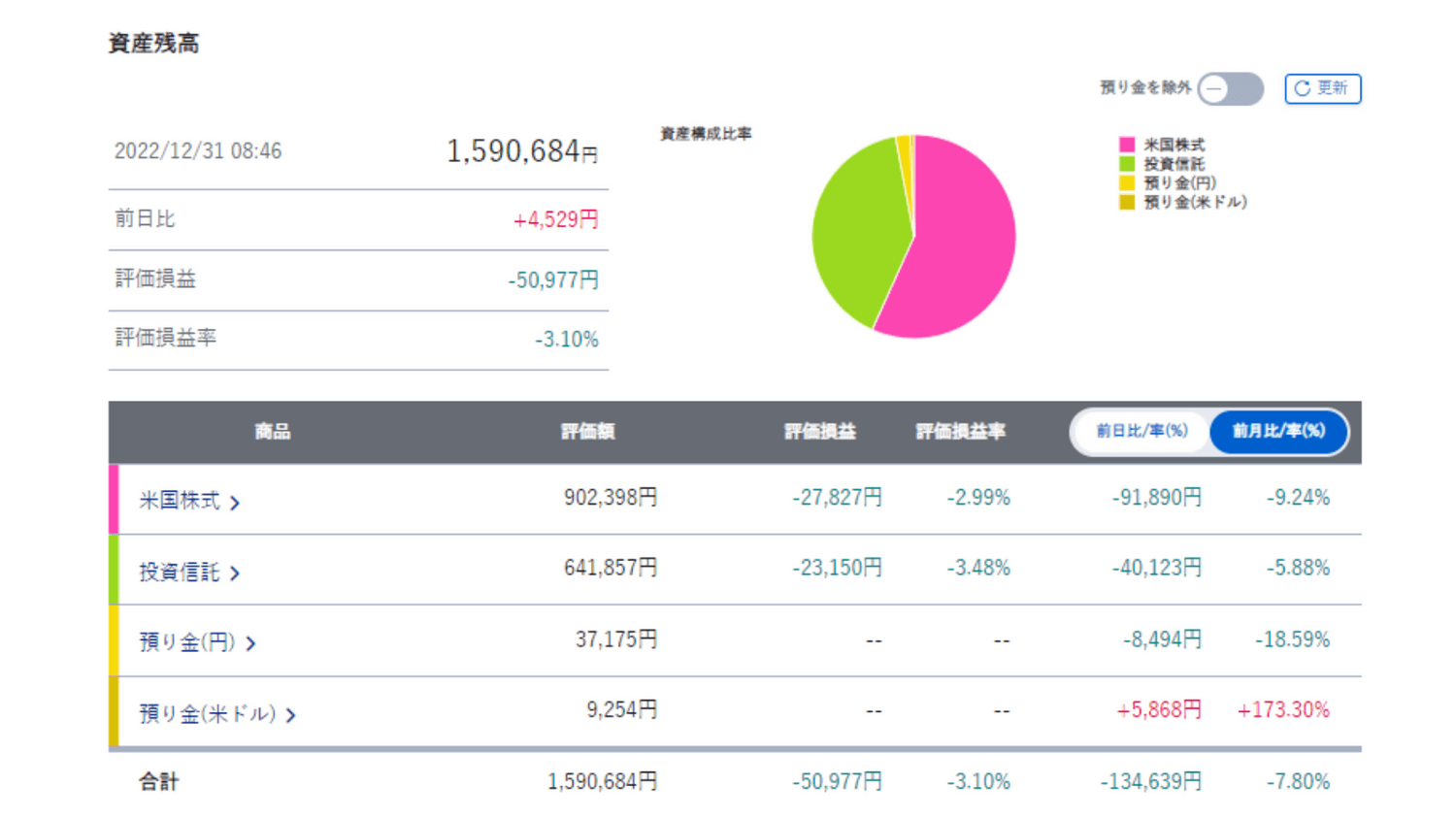Click +5,868円 in the 預り金(米ドル) row

(1159, 709)
